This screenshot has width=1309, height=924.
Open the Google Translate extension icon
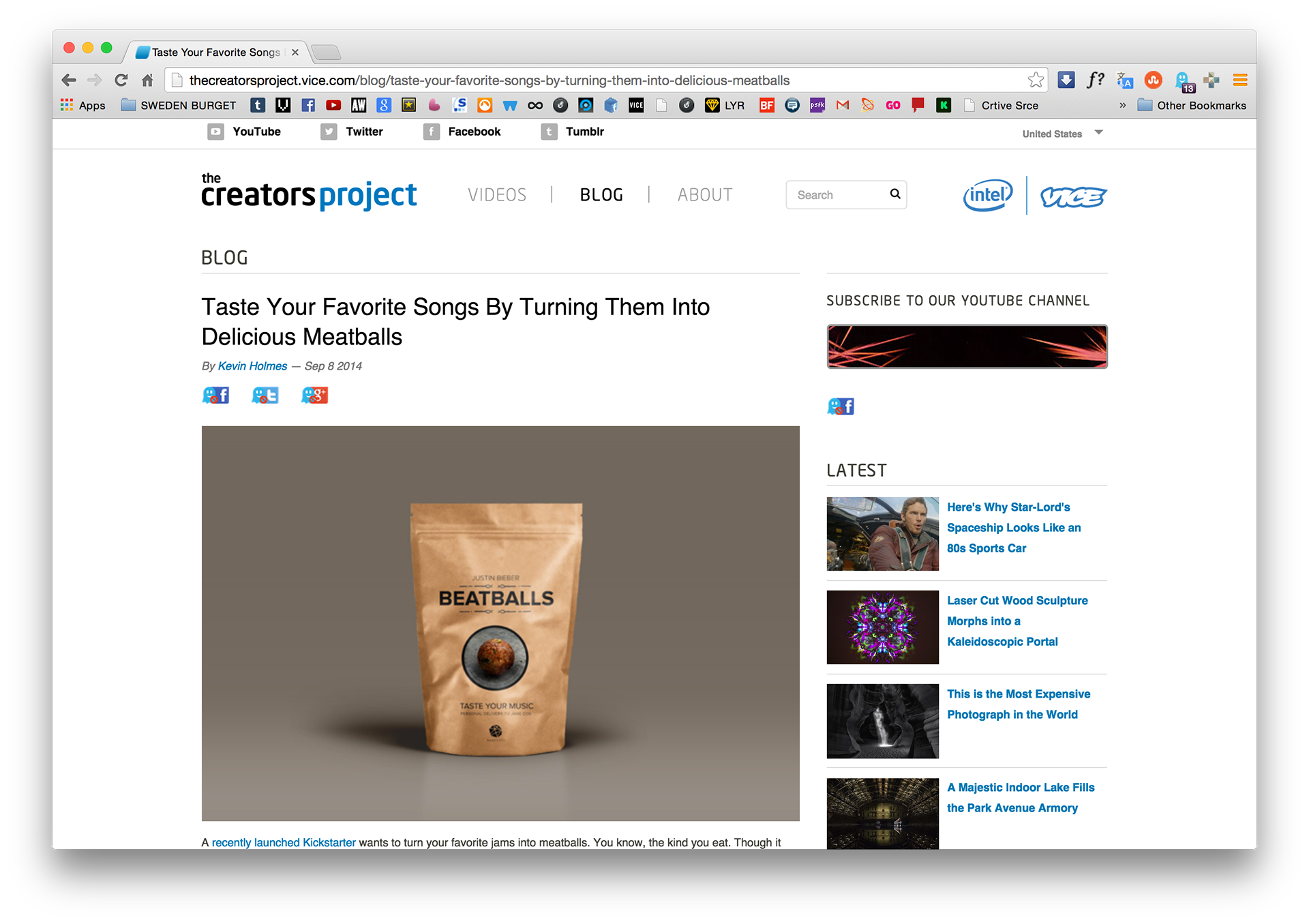point(1125,80)
